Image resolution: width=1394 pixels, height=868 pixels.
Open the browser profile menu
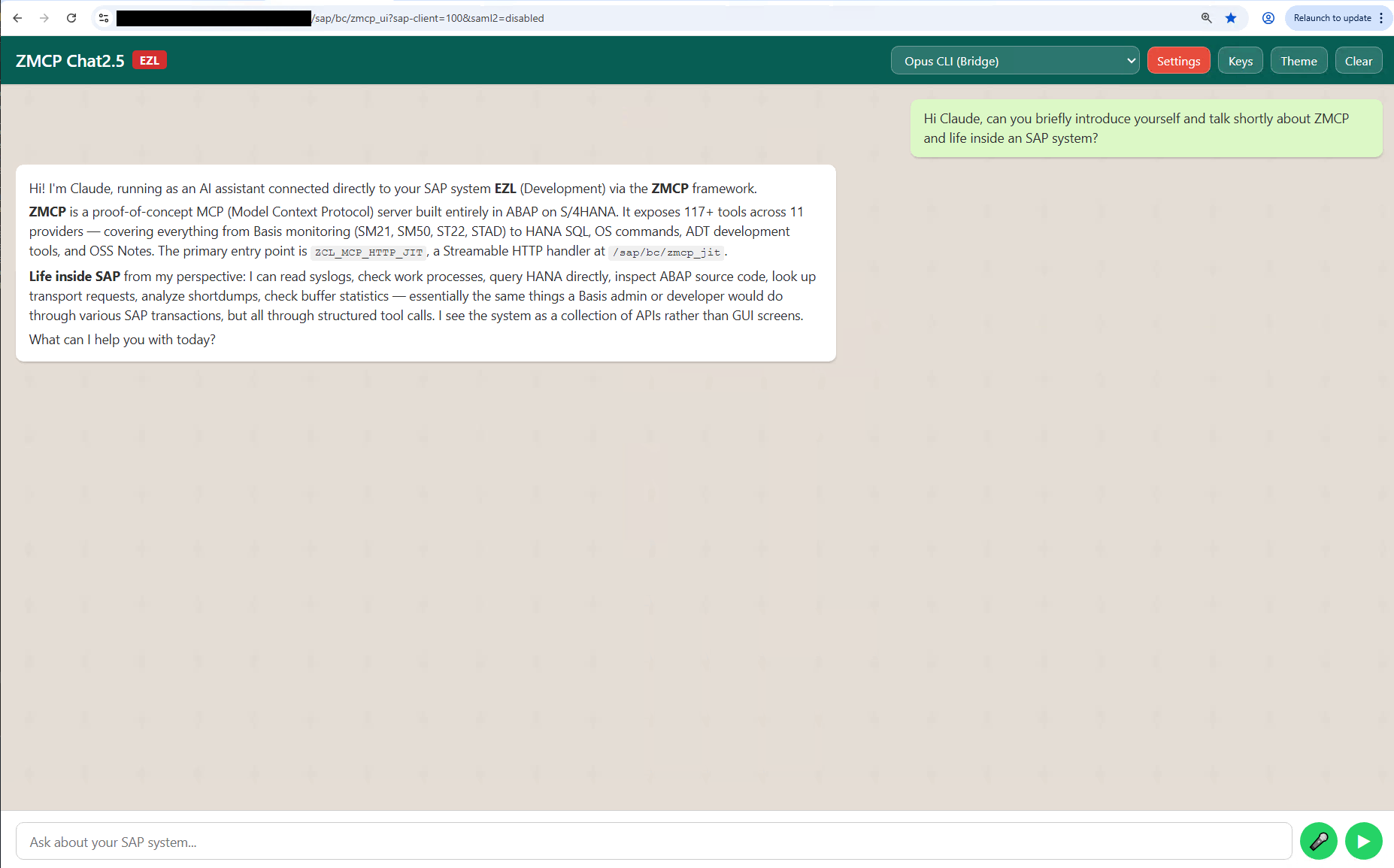click(1268, 18)
